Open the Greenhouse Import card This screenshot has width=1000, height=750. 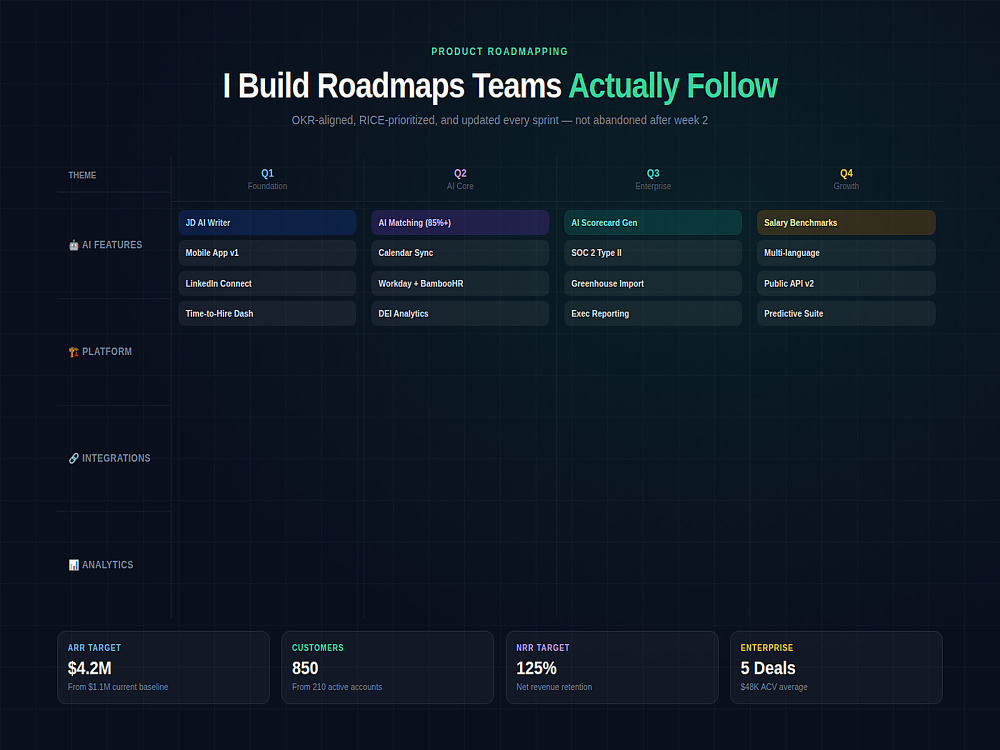click(653, 283)
